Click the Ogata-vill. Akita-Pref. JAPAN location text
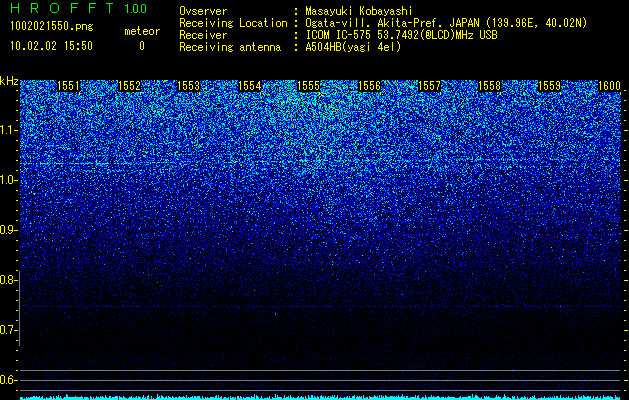This screenshot has height=400, width=629. [446, 23]
